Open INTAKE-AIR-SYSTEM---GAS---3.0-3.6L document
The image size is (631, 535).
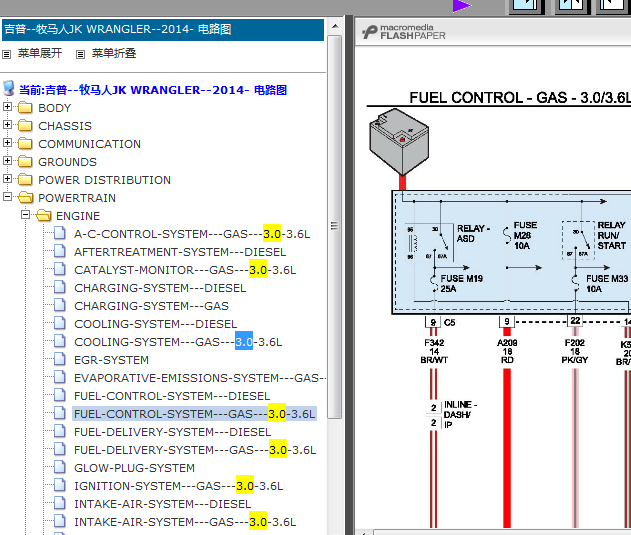(185, 522)
